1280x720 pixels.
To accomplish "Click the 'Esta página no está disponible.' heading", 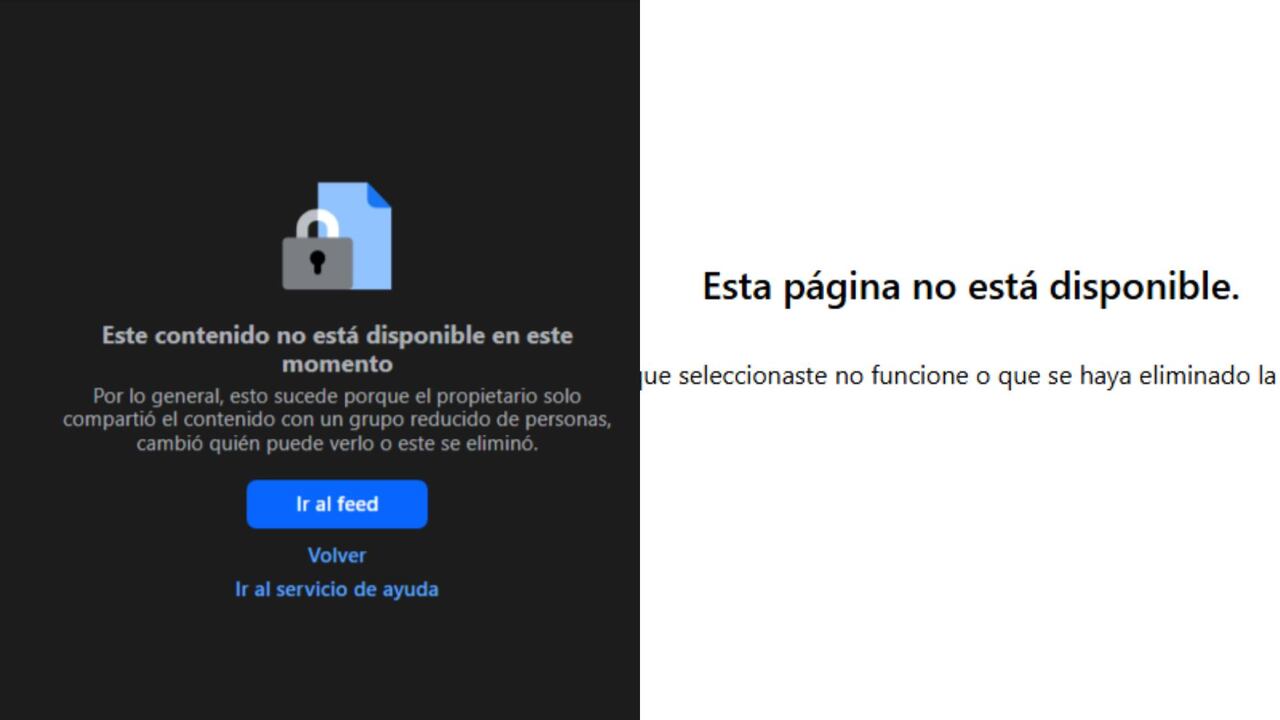I will (971, 287).
